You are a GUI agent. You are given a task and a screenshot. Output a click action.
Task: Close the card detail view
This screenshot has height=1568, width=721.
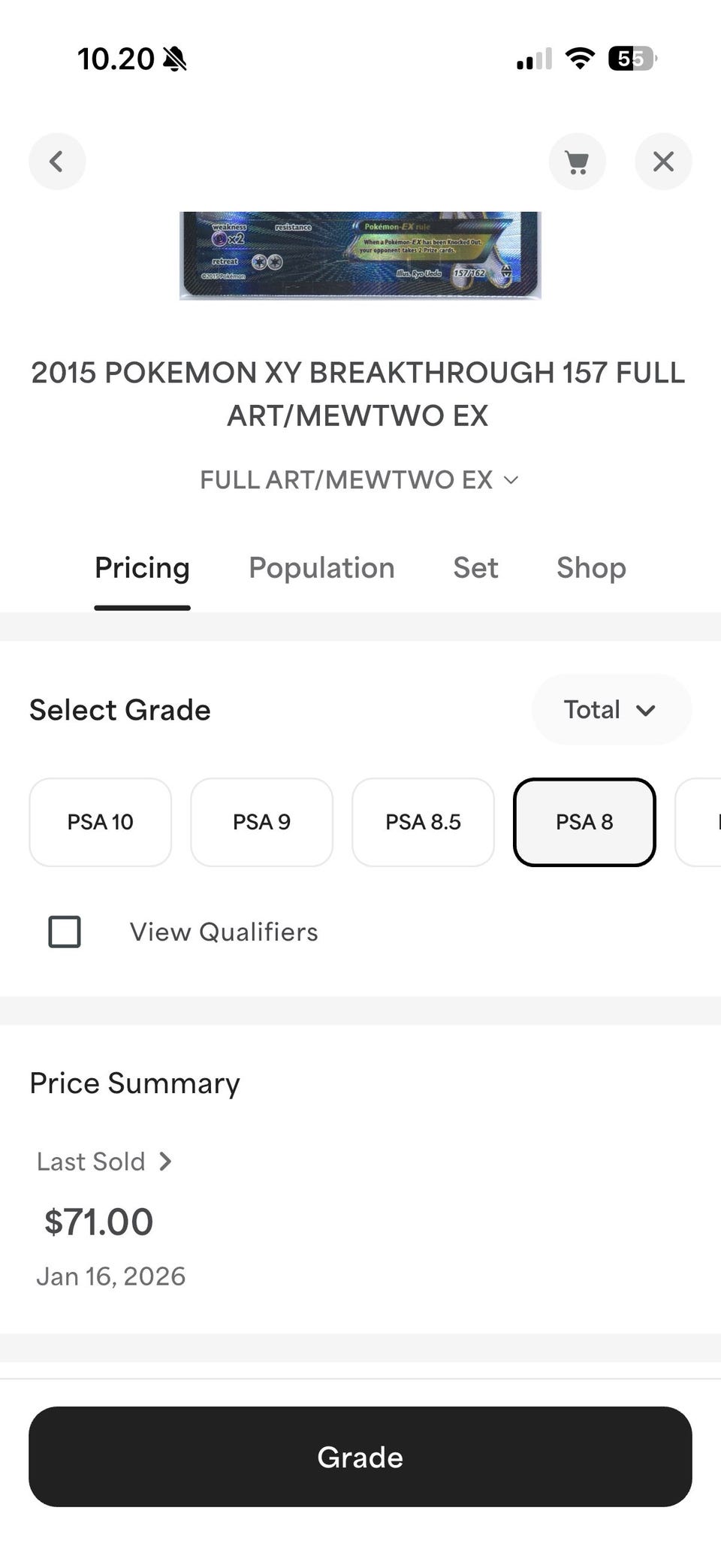pos(663,162)
